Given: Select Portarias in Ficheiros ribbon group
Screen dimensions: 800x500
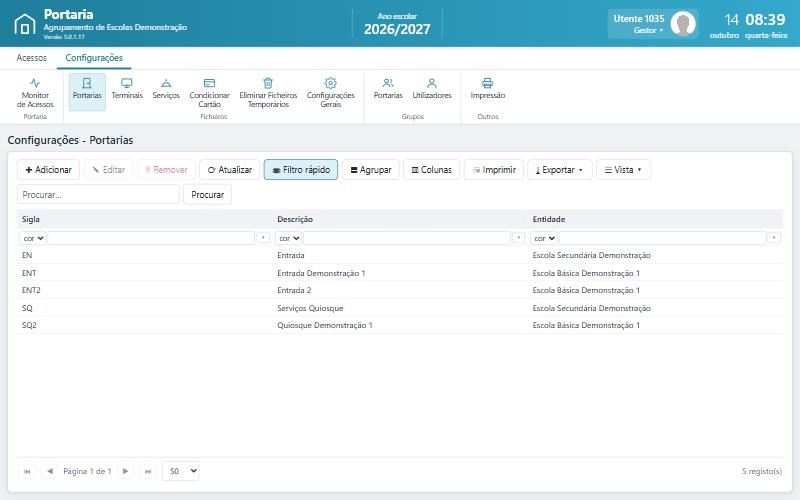Looking at the screenshot, I should (x=87, y=92).
